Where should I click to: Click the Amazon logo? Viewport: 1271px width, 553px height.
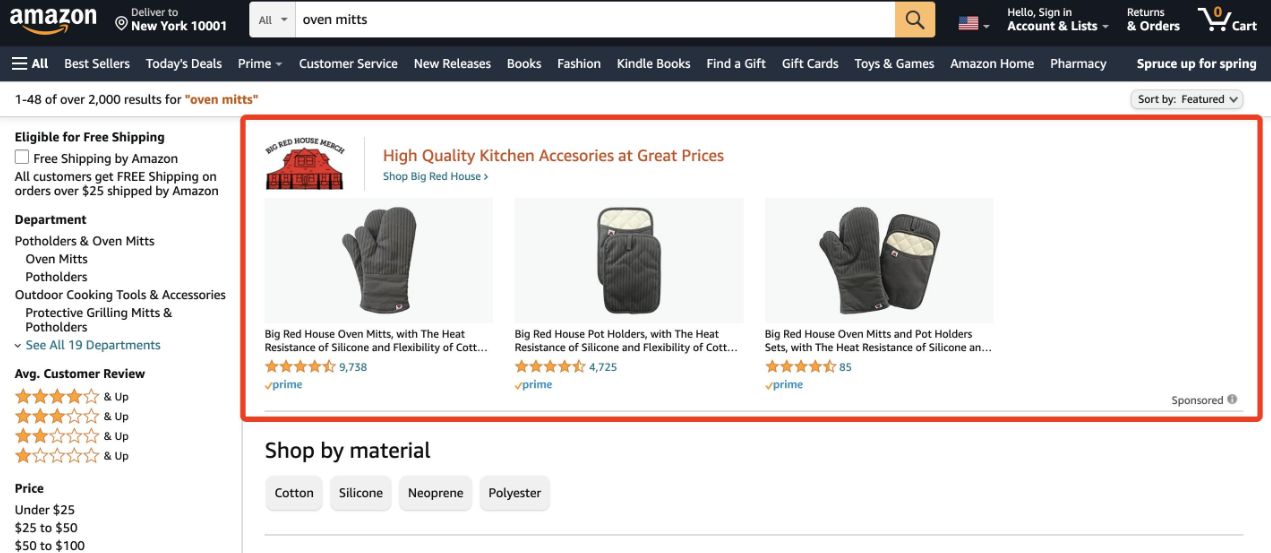pyautogui.click(x=53, y=20)
